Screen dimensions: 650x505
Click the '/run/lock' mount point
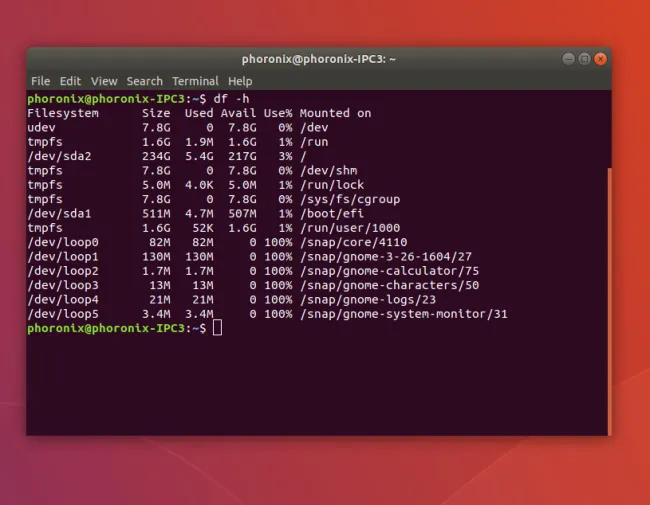pyautogui.click(x=332, y=185)
